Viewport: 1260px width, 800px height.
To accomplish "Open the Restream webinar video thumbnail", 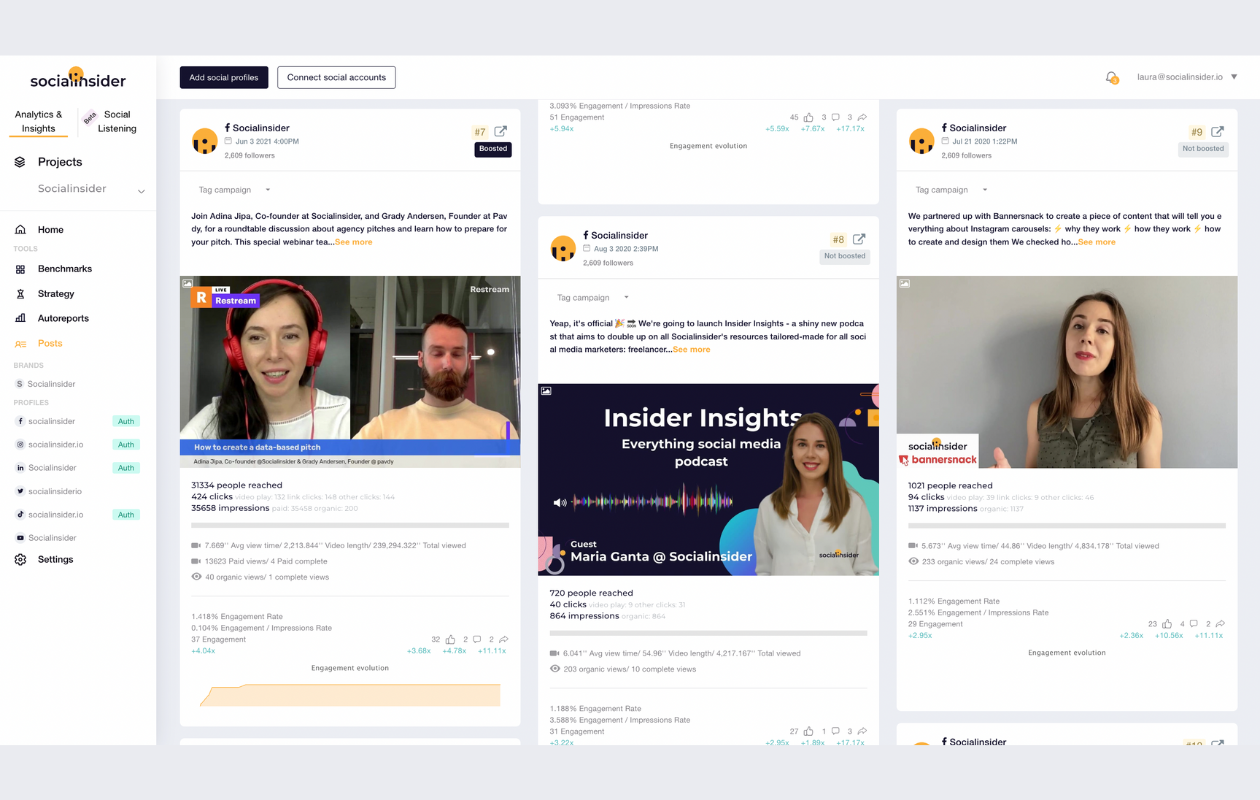I will (350, 372).
